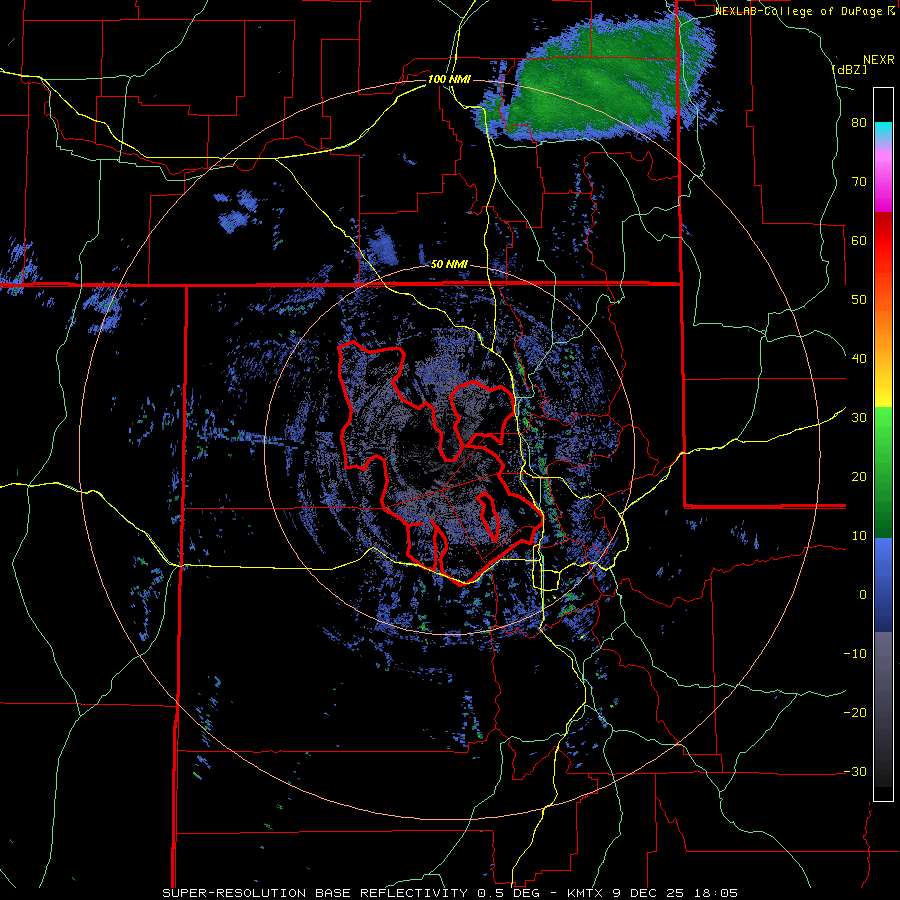Click the 60 value on dBZ scale
The image size is (900, 900).
click(859, 241)
